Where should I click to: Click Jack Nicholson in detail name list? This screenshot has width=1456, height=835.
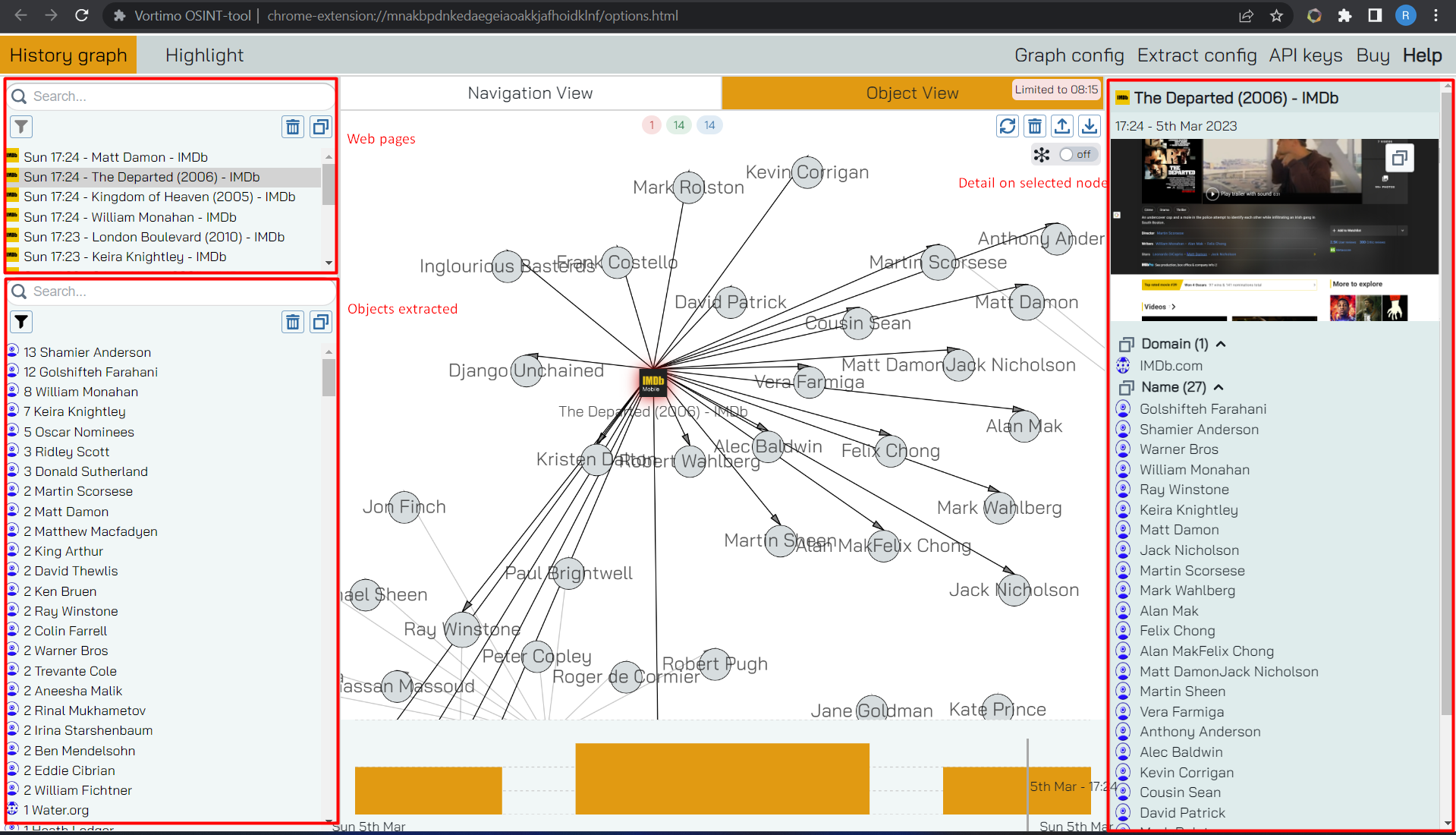coord(1189,550)
